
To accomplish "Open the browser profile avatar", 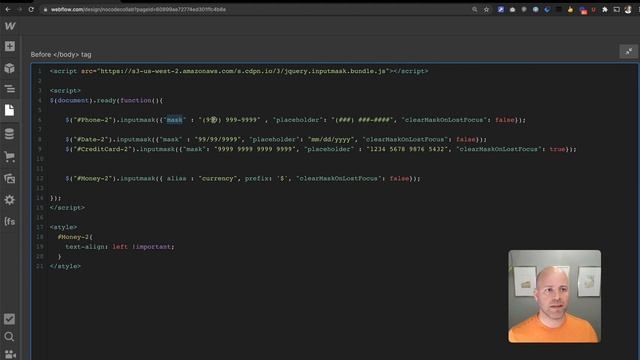I will click(628, 9).
